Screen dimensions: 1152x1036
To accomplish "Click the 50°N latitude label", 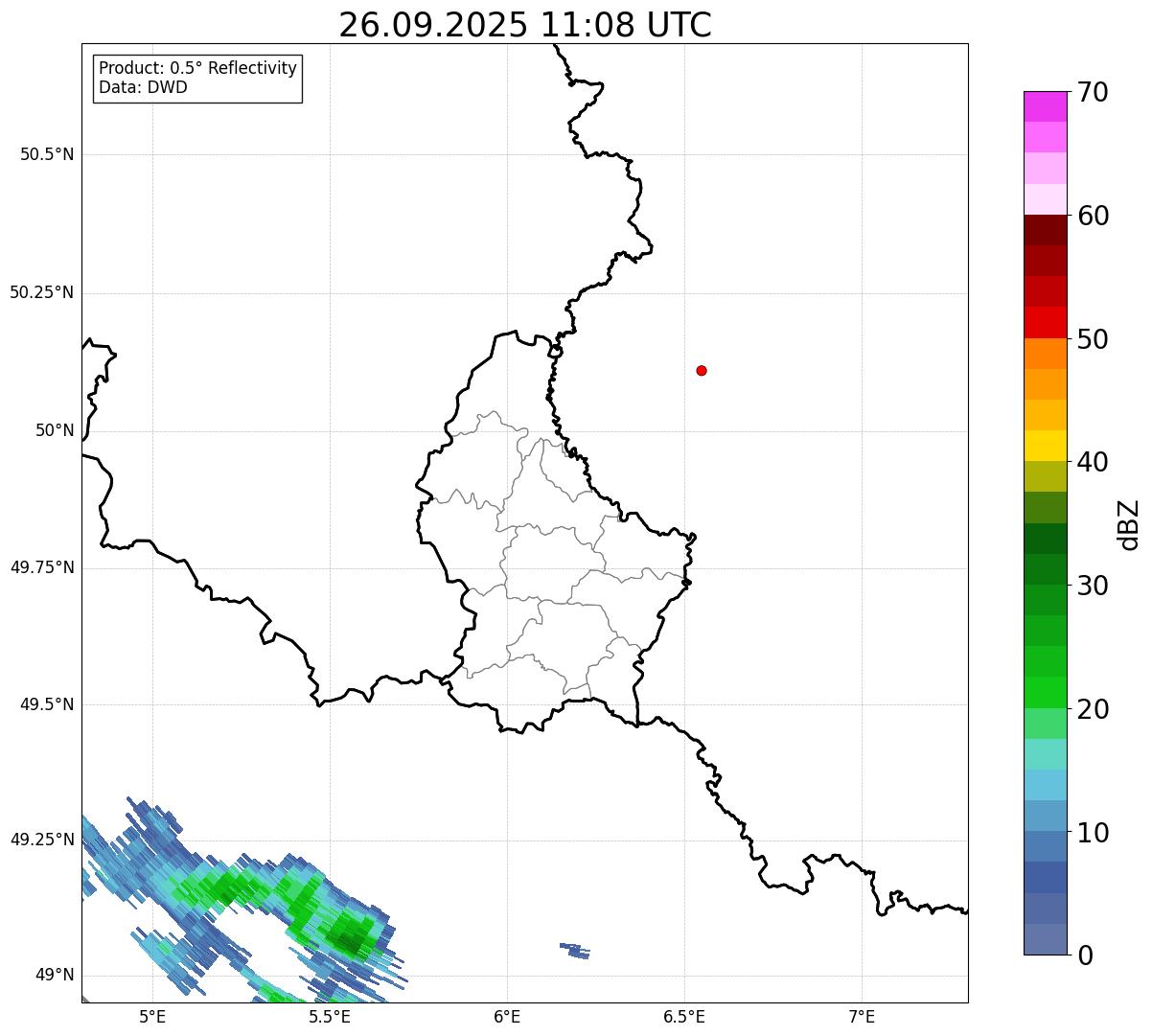I will point(55,430).
